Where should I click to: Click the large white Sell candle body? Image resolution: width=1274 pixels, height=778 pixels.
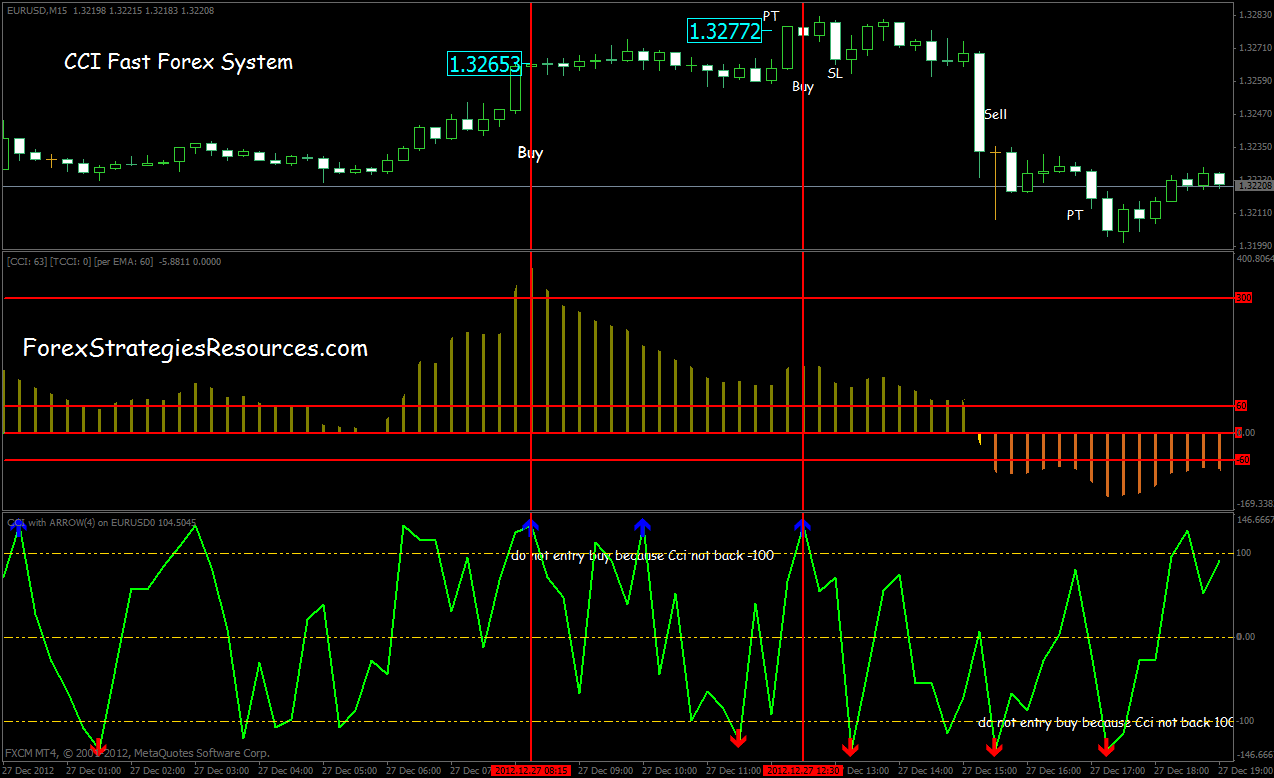coord(980,102)
